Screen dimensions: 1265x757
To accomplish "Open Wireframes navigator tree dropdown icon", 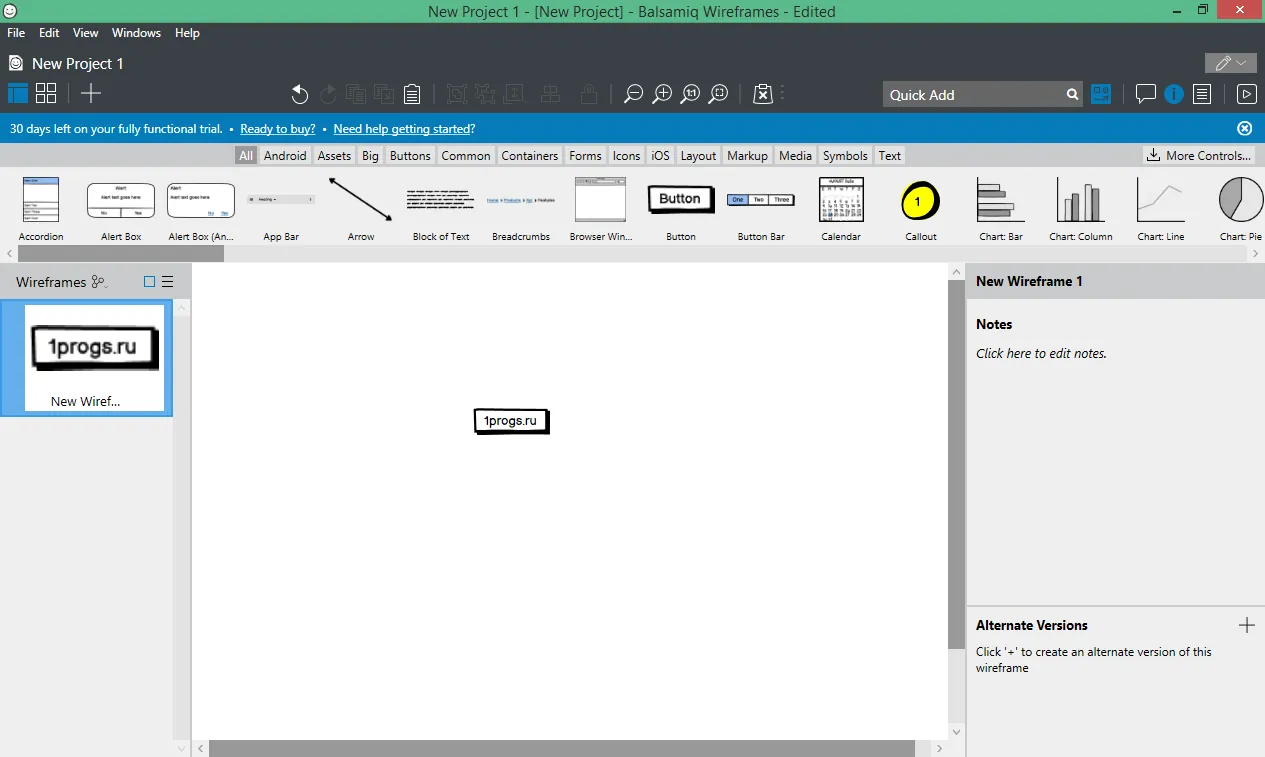I will tap(98, 282).
